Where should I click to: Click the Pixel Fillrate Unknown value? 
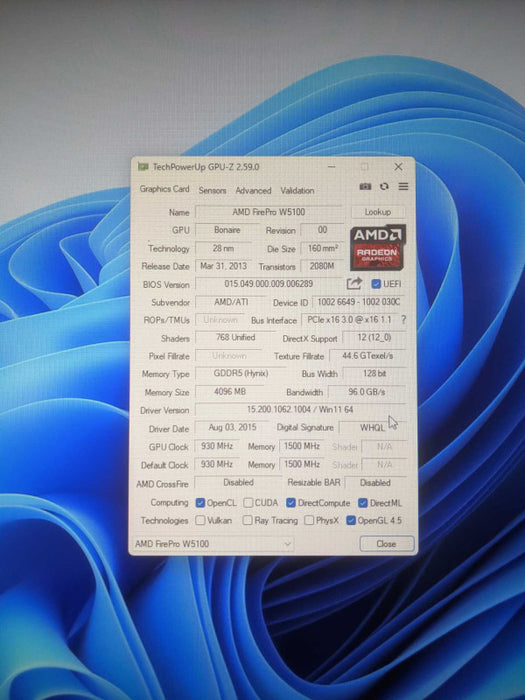[x=229, y=356]
